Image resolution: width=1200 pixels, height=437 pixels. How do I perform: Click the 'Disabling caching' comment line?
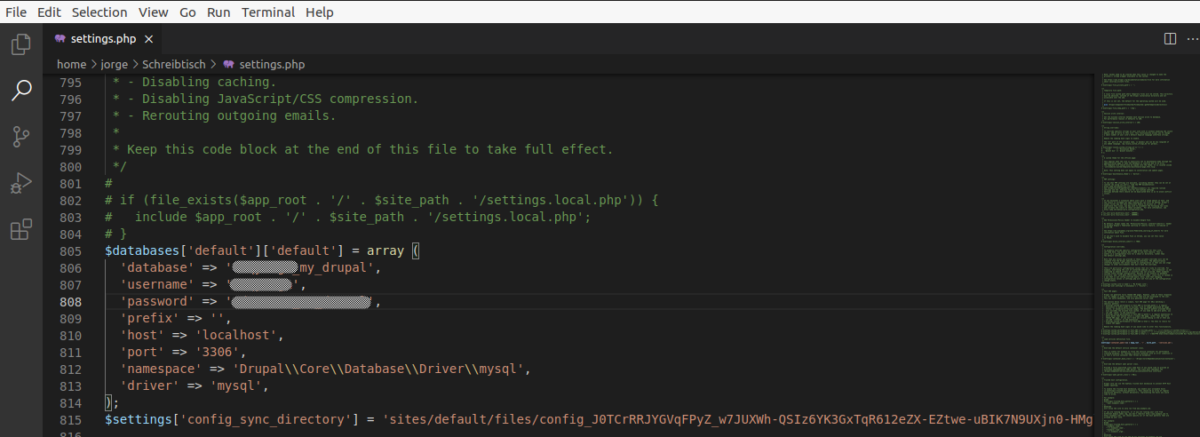(x=194, y=82)
